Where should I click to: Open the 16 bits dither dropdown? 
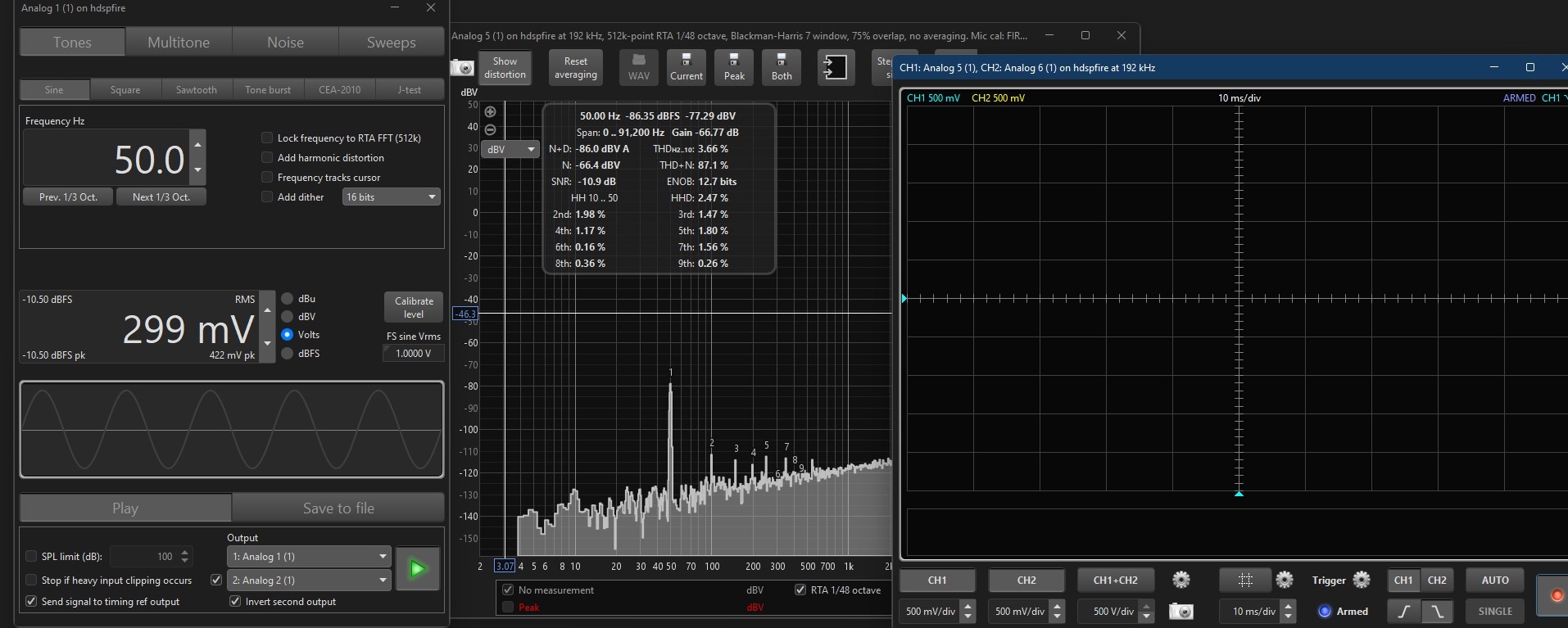point(391,197)
